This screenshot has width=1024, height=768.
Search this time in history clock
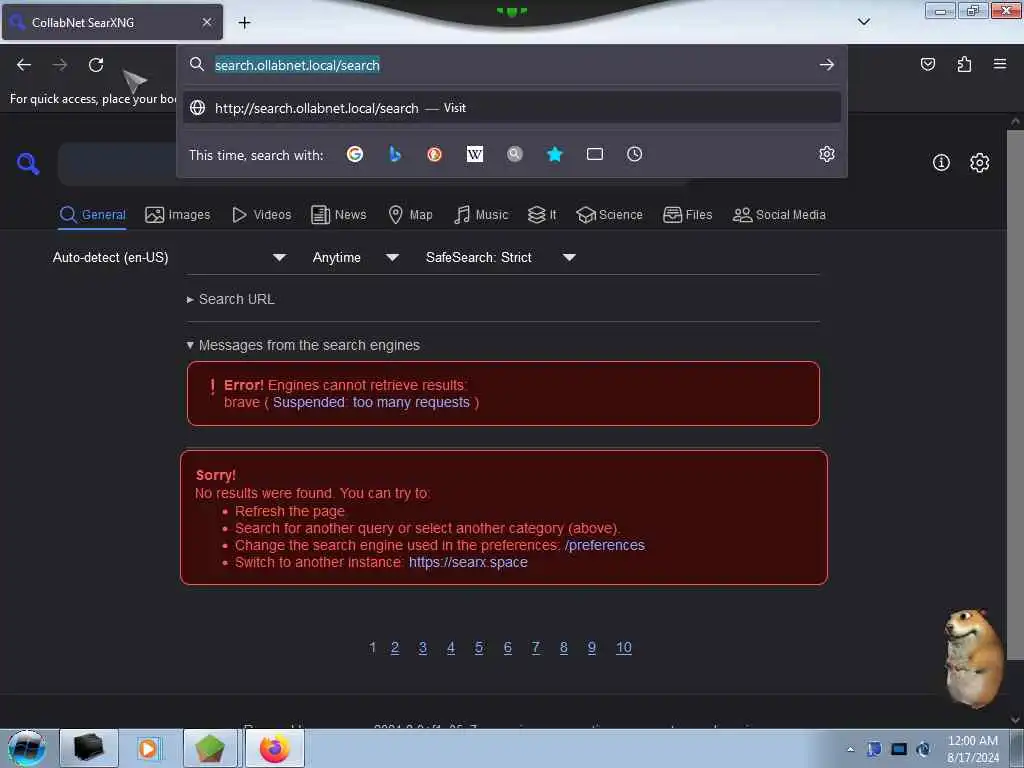click(x=635, y=154)
